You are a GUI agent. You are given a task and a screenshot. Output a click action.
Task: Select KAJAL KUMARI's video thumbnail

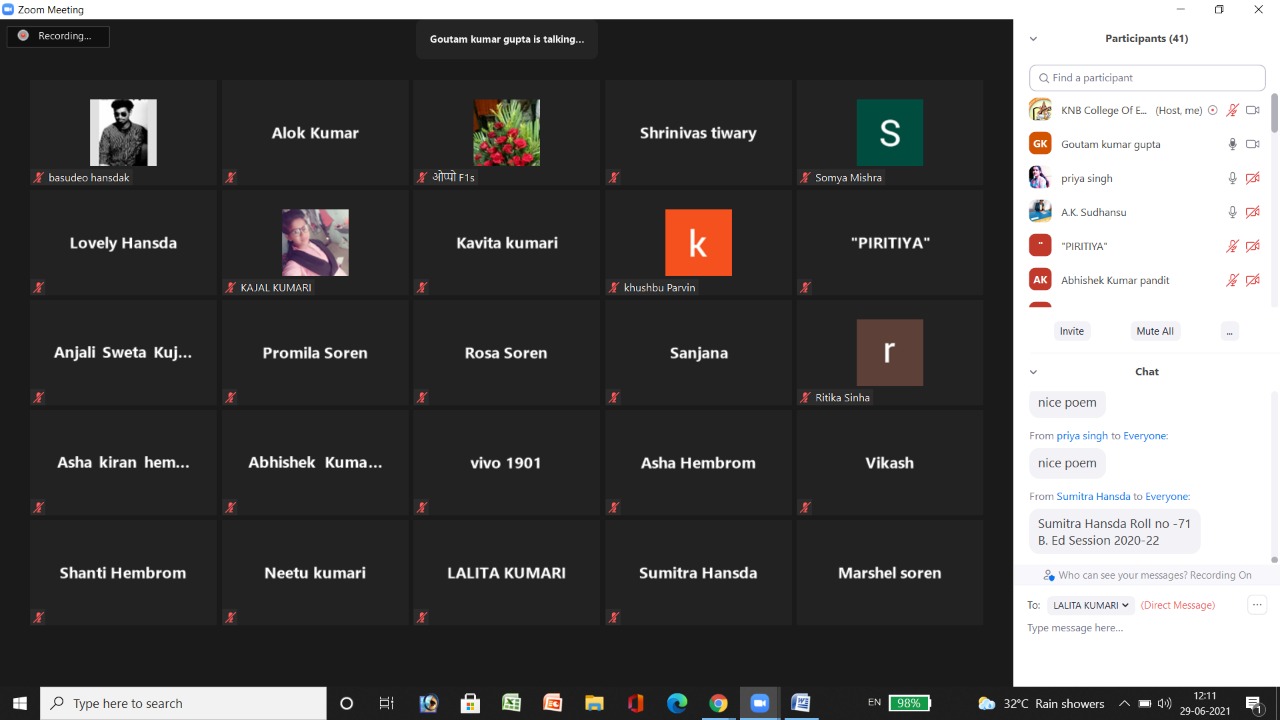[x=315, y=242]
